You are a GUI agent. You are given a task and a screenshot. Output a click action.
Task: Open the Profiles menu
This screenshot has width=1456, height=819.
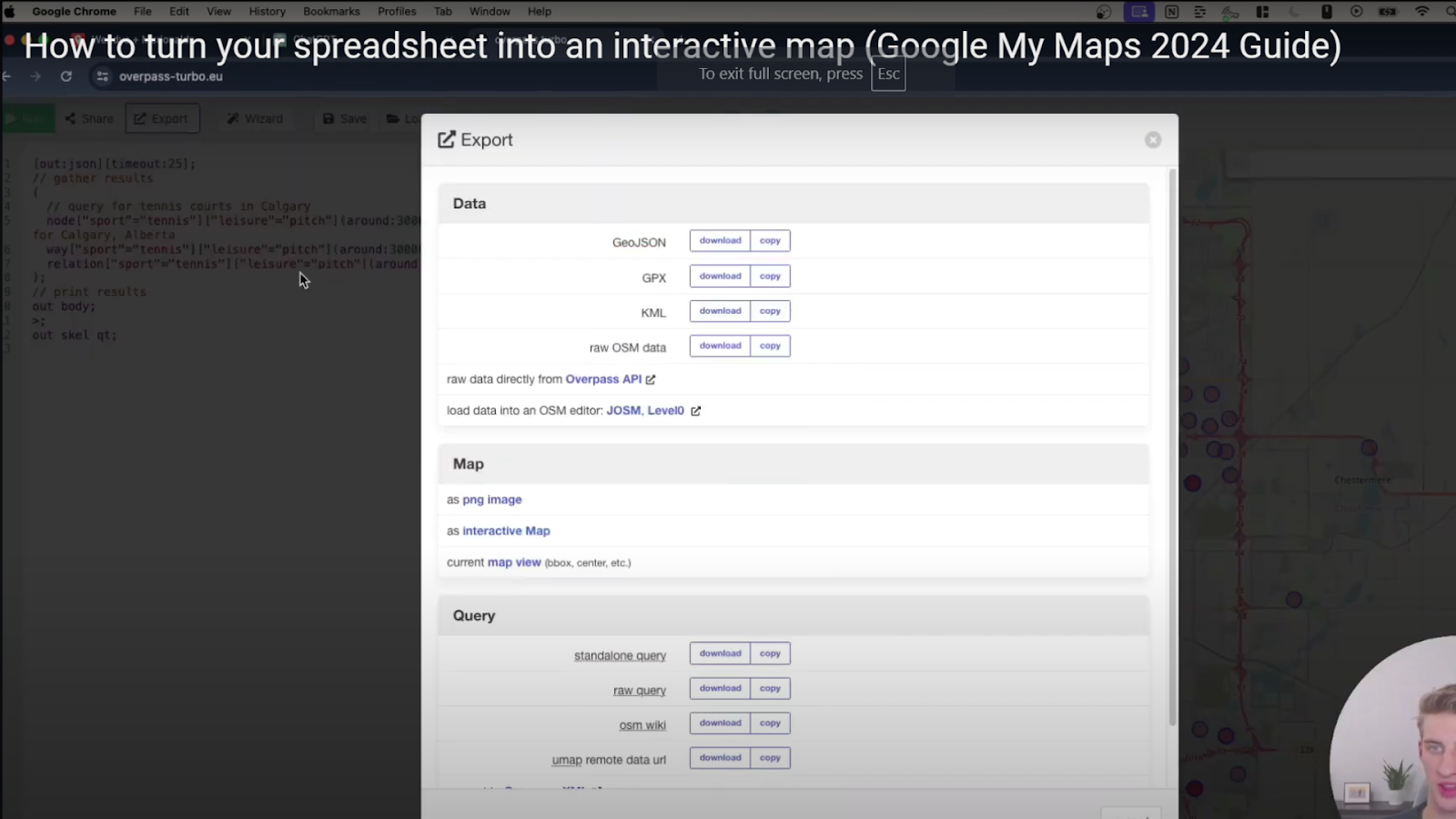[x=397, y=11]
